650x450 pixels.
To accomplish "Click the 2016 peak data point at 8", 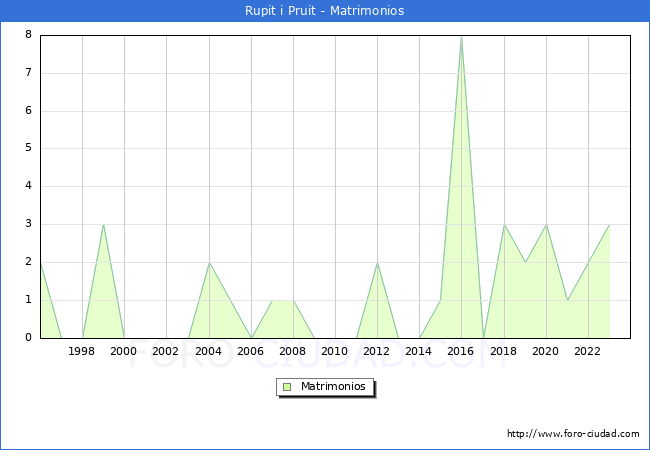I will click(x=461, y=37).
